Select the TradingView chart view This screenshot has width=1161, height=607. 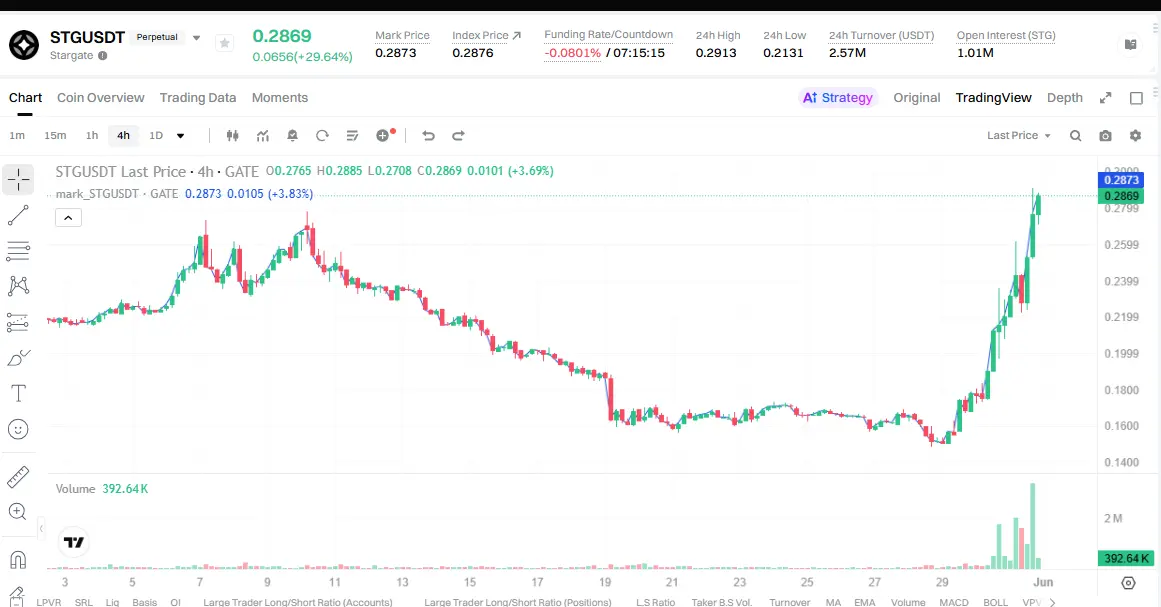pos(994,98)
